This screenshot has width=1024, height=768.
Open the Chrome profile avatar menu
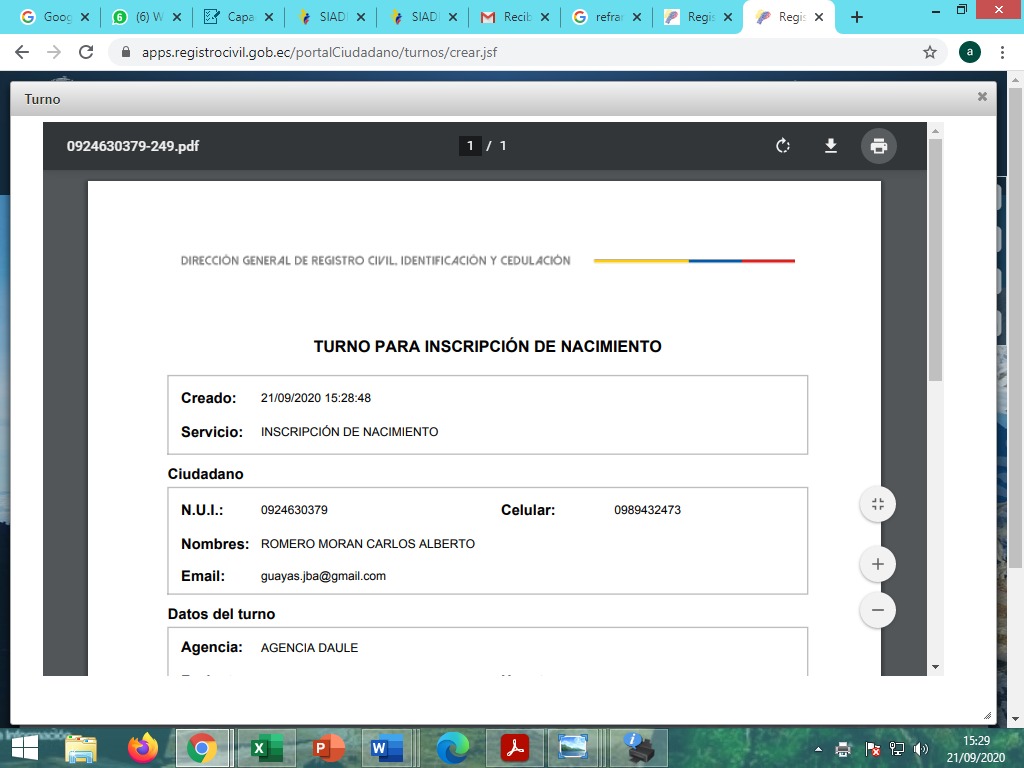969,52
